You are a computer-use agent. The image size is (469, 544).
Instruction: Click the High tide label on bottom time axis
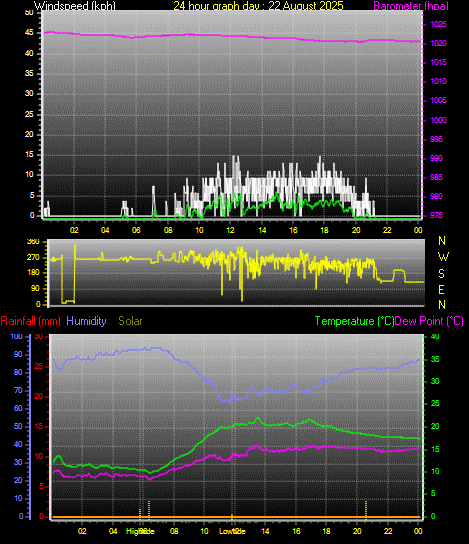[x=140, y=531]
